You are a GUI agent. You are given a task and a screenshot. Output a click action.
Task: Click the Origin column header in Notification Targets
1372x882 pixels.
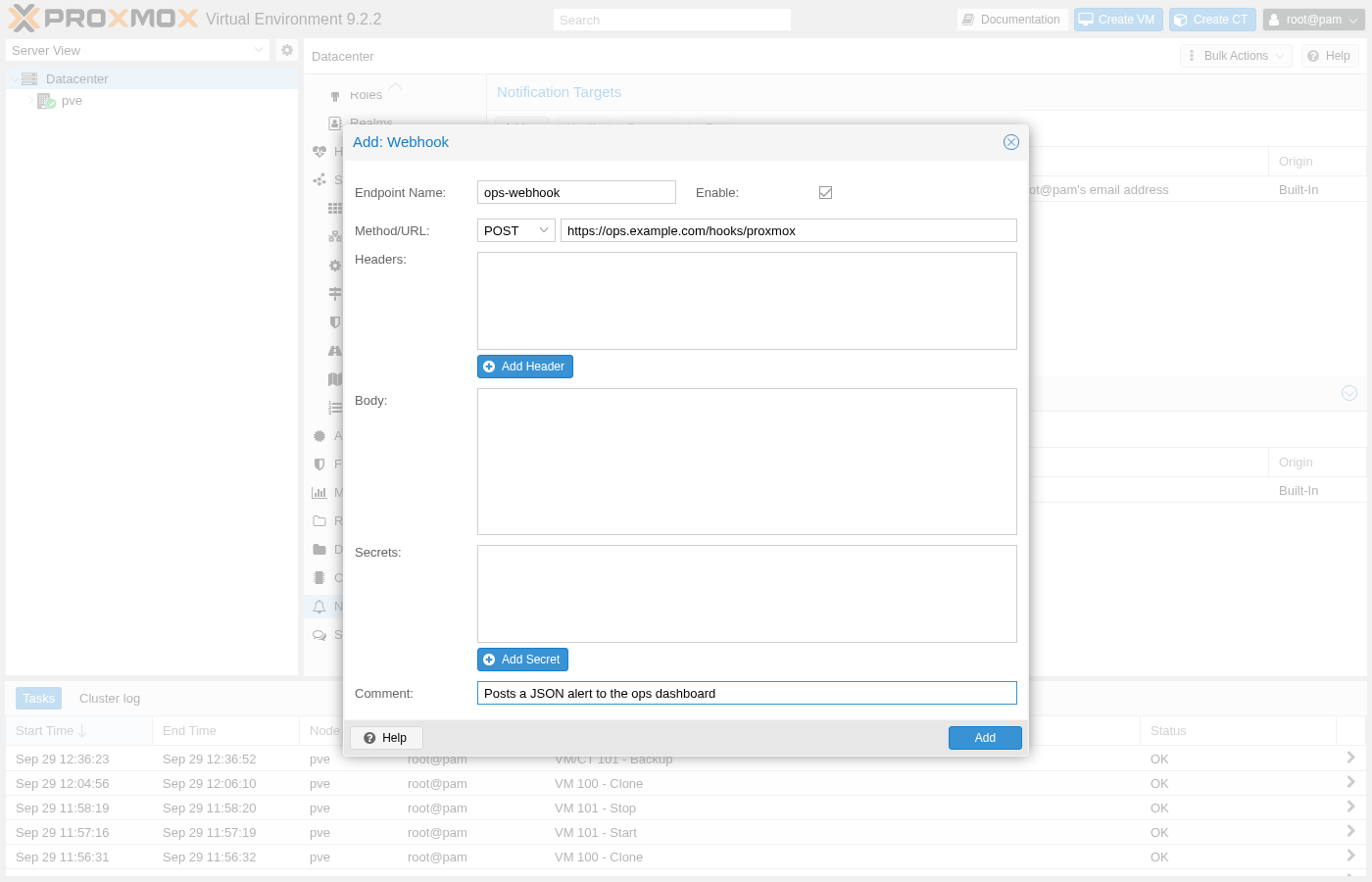(x=1317, y=162)
